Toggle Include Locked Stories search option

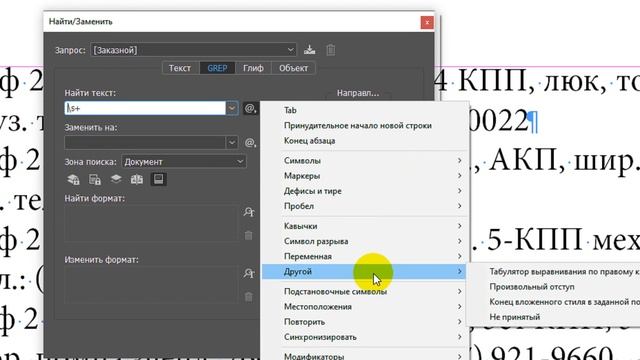pos(95,179)
